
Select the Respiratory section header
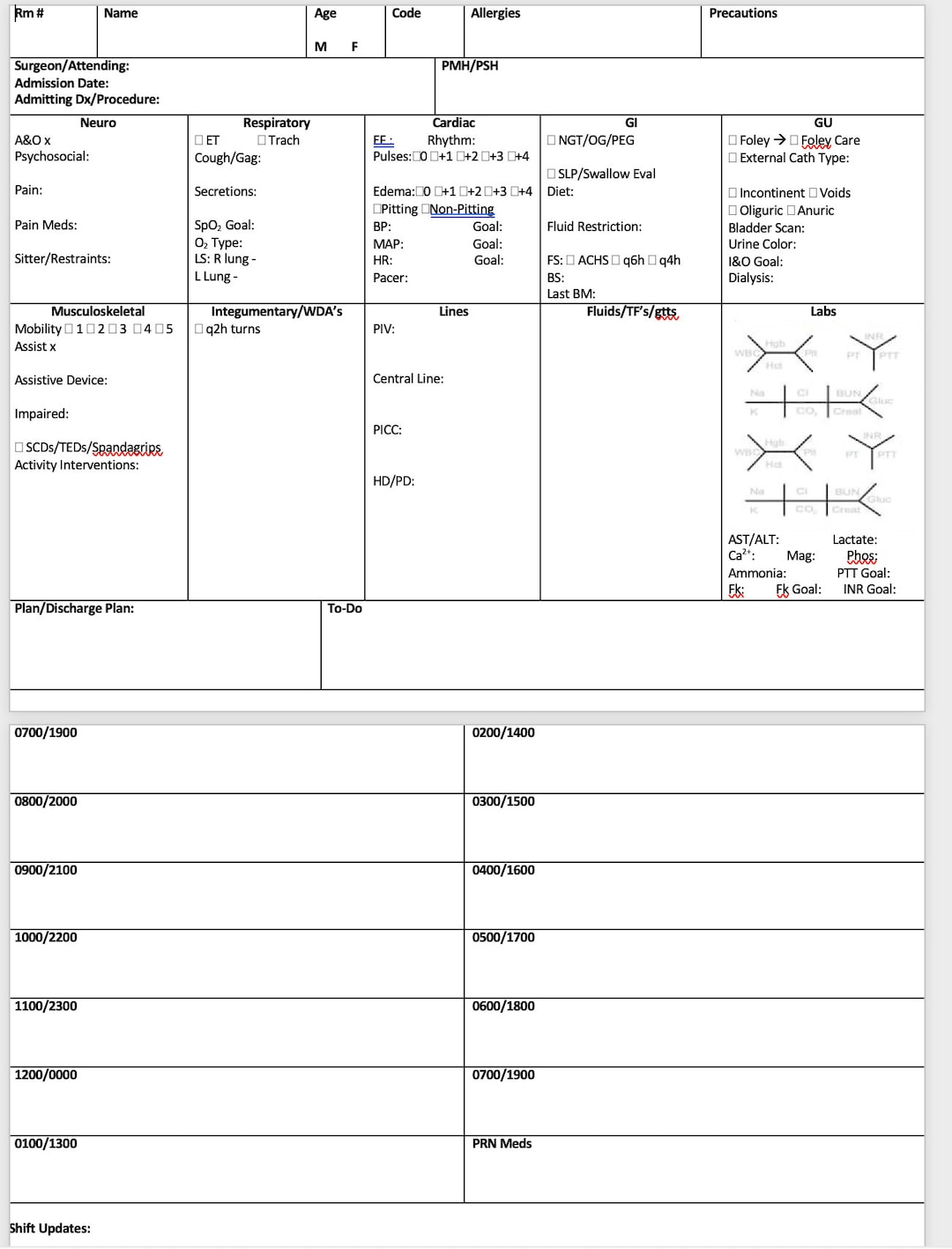pyautogui.click(x=276, y=123)
